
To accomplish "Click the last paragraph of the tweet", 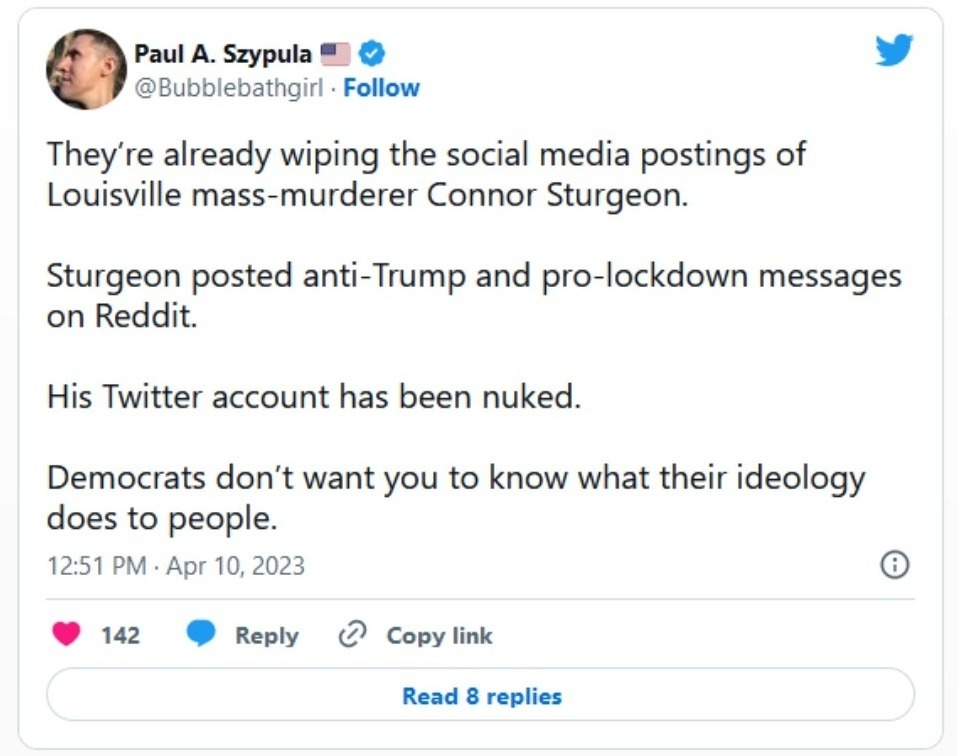I will tap(455, 497).
